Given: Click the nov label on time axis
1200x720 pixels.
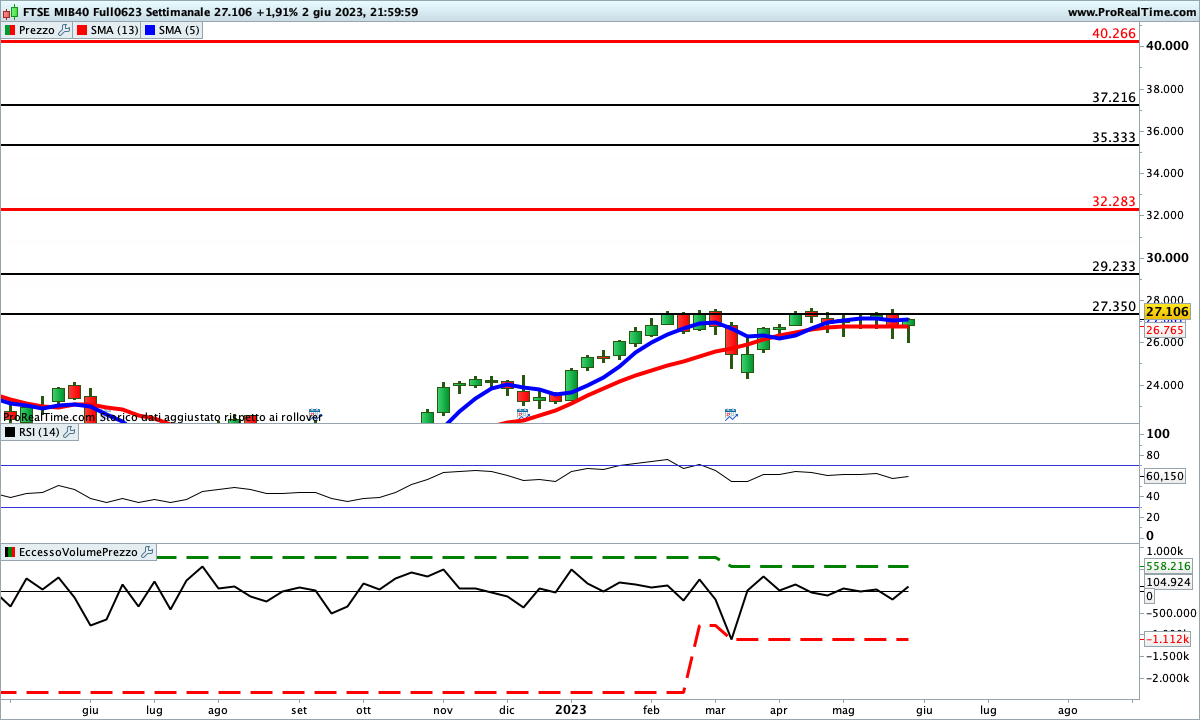Looking at the screenshot, I should coord(442,710).
